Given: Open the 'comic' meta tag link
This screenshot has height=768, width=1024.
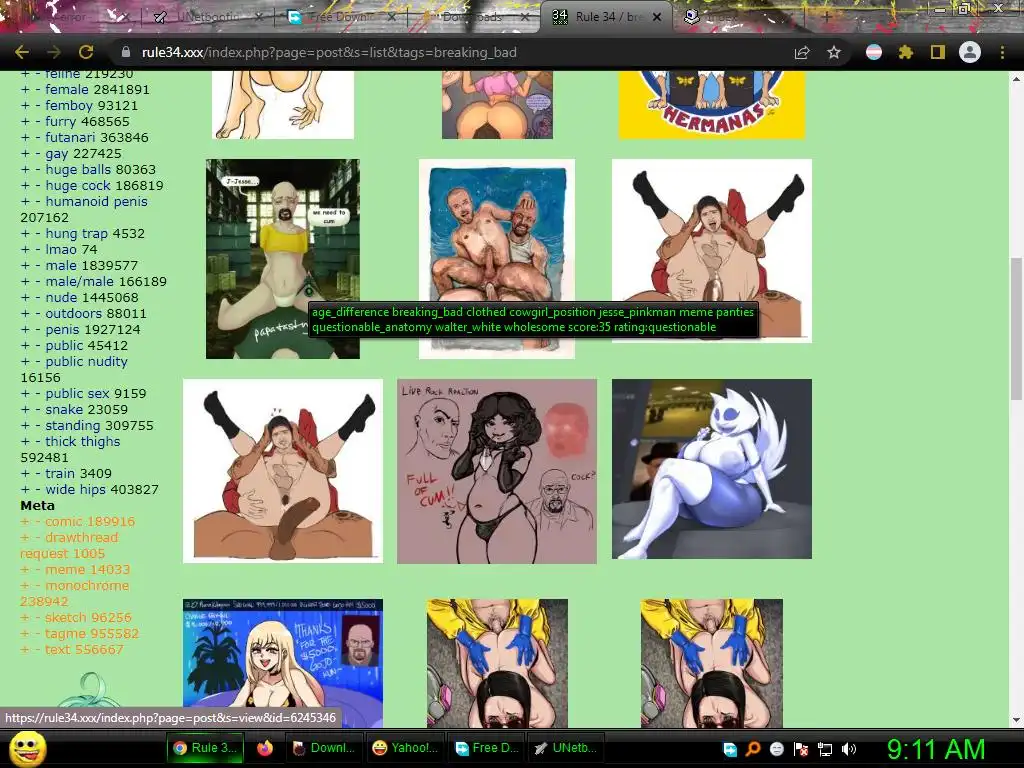Looking at the screenshot, I should tap(64, 521).
